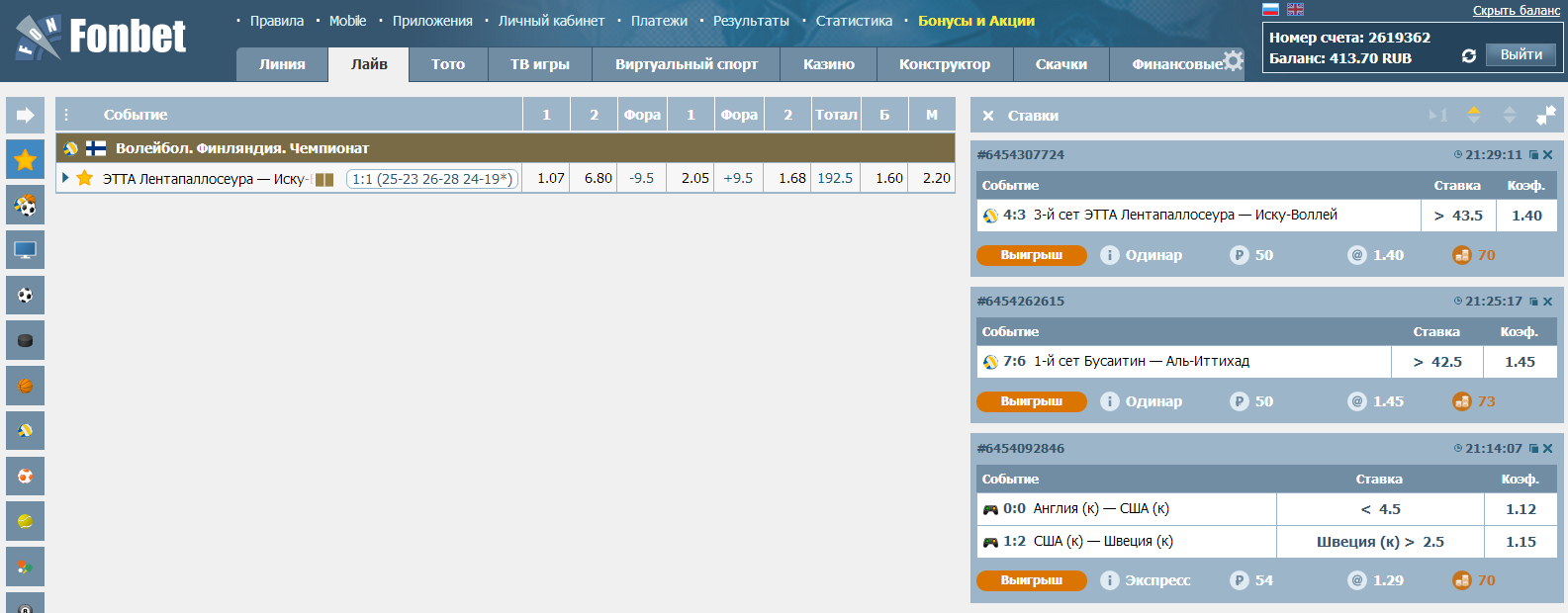This screenshot has width=1568, height=613.
Task: Show info for the Одинар bet at 1.40
Action: click(x=1110, y=255)
